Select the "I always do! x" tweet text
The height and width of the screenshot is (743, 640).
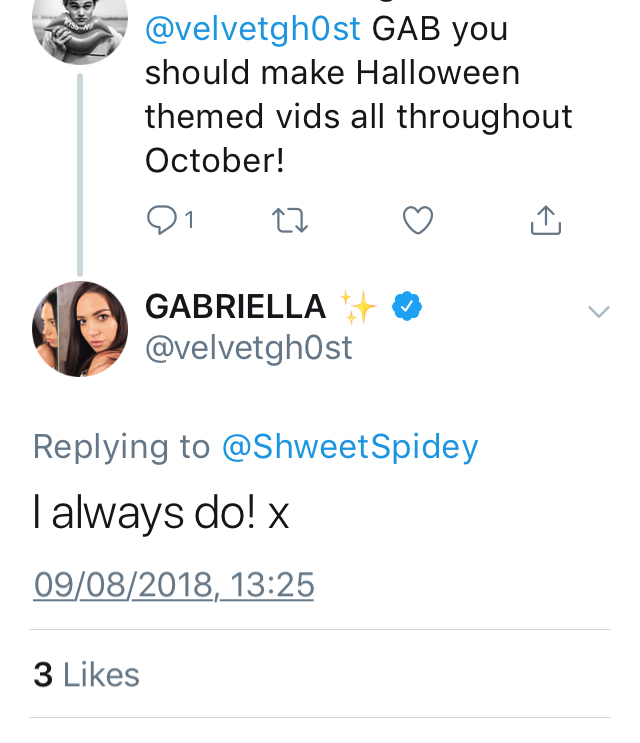pos(161,514)
